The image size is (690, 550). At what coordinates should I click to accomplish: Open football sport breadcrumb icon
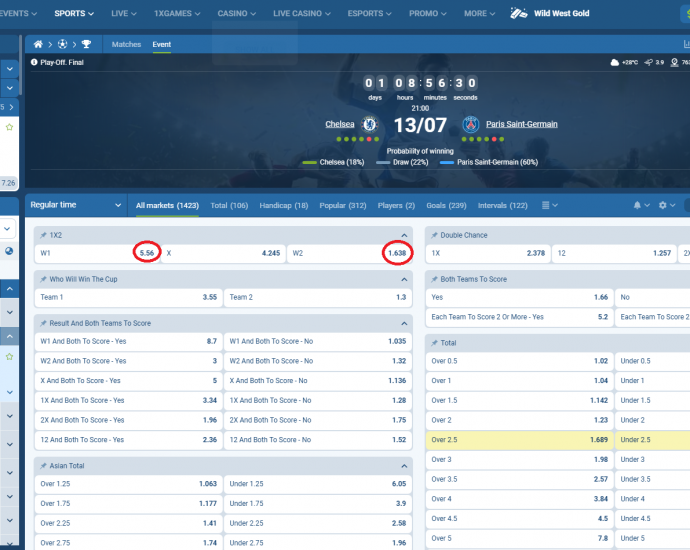(62, 44)
